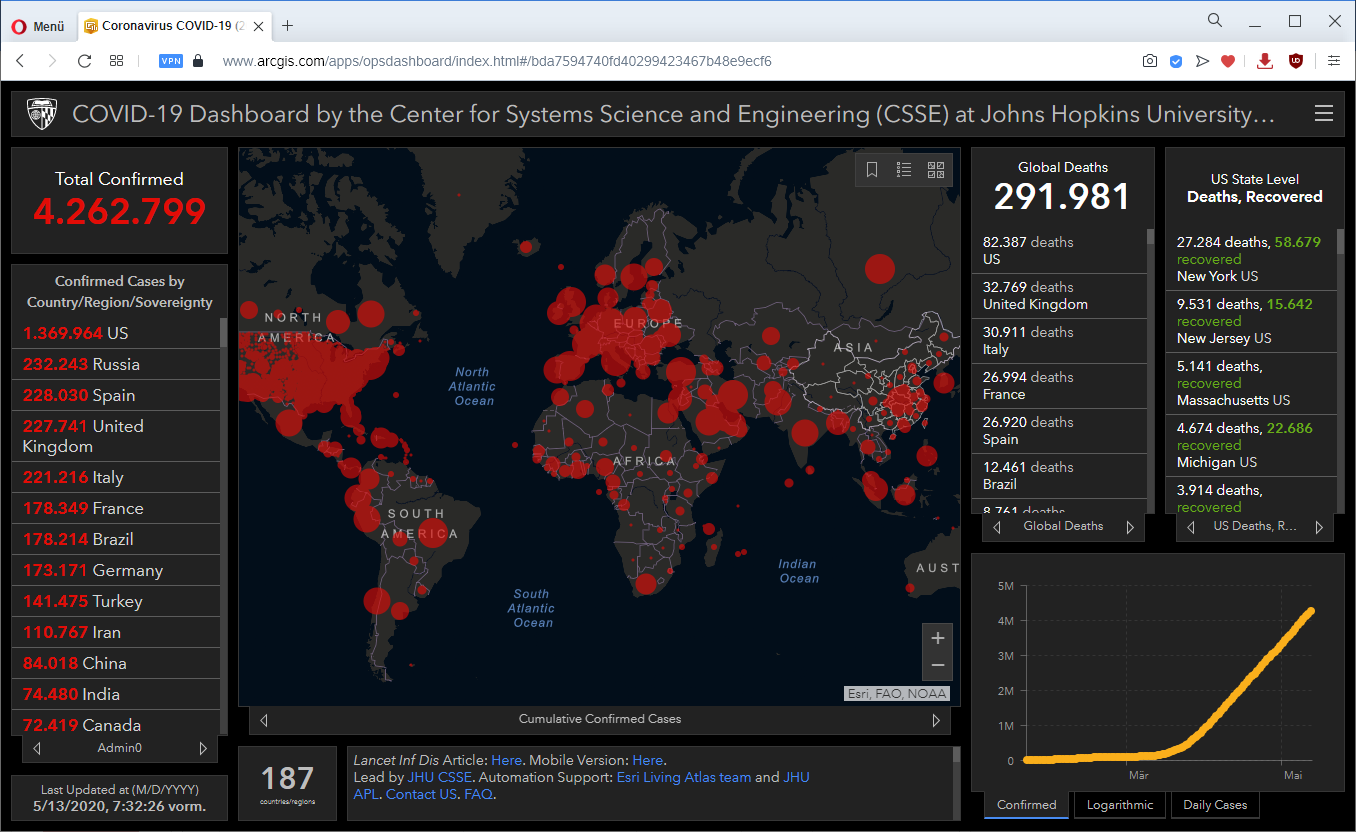Switch to the Daily Cases chart tab
1356x832 pixels.
[1215, 805]
